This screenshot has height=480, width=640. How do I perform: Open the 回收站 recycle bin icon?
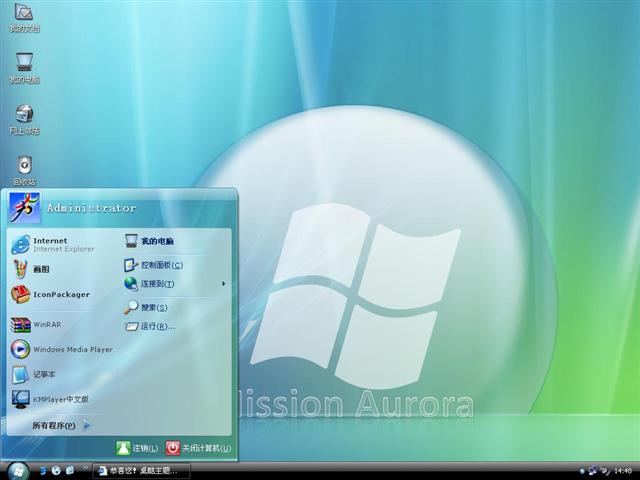[24, 171]
